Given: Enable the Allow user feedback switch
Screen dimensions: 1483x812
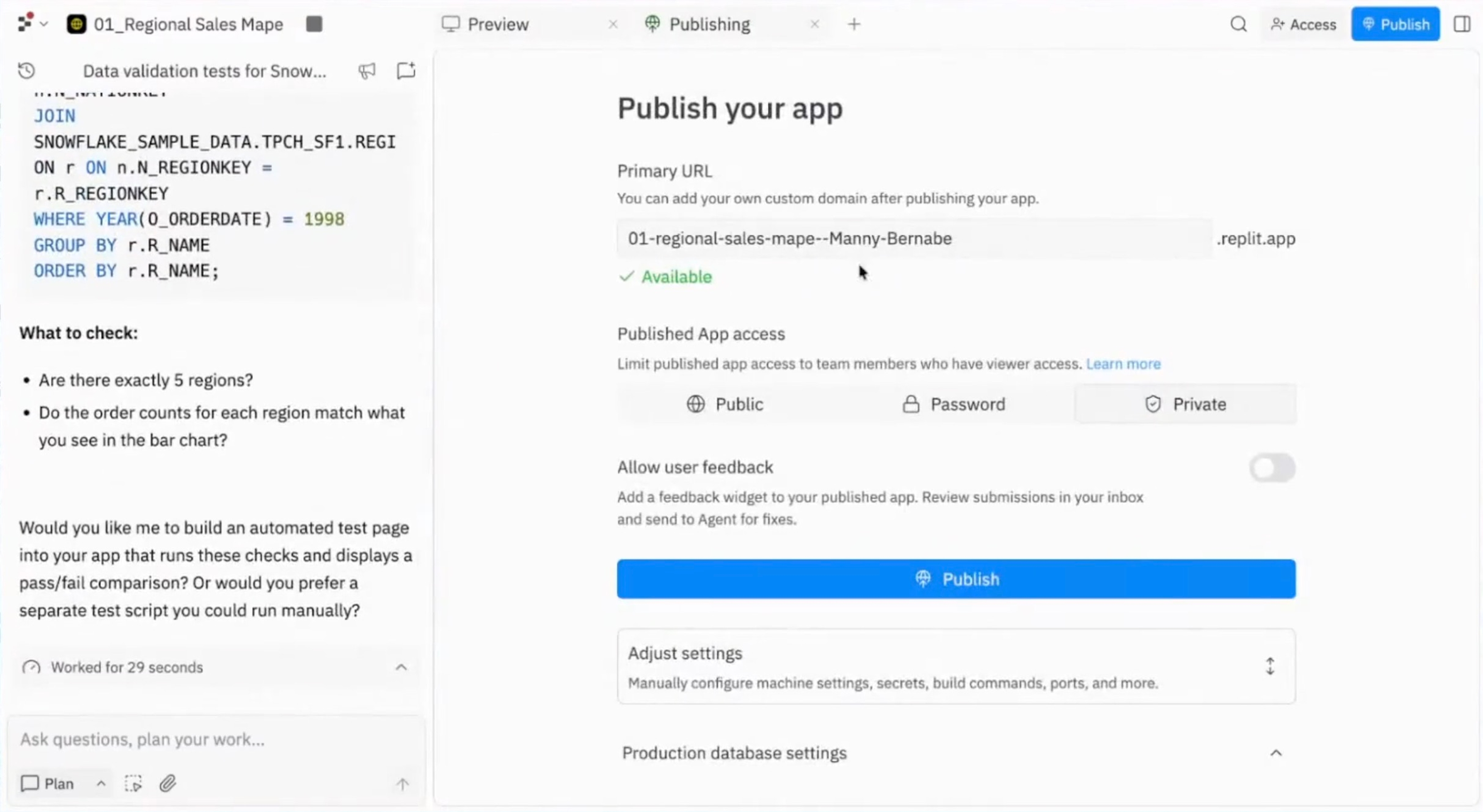Looking at the screenshot, I should click(1272, 468).
